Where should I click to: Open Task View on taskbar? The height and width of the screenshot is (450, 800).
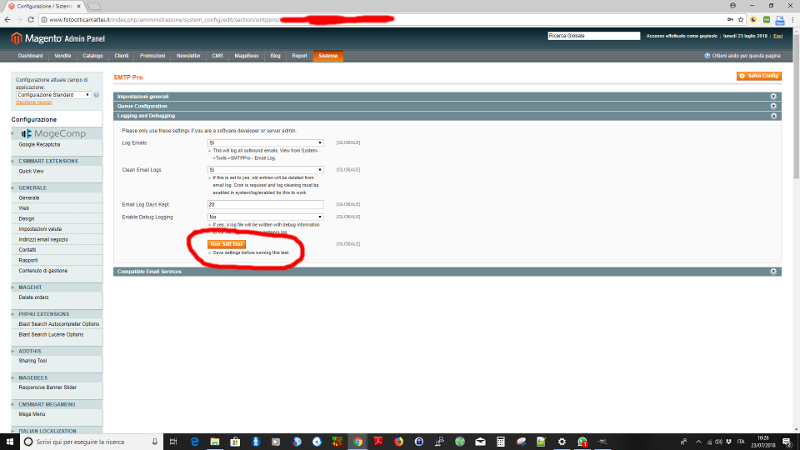(x=173, y=442)
